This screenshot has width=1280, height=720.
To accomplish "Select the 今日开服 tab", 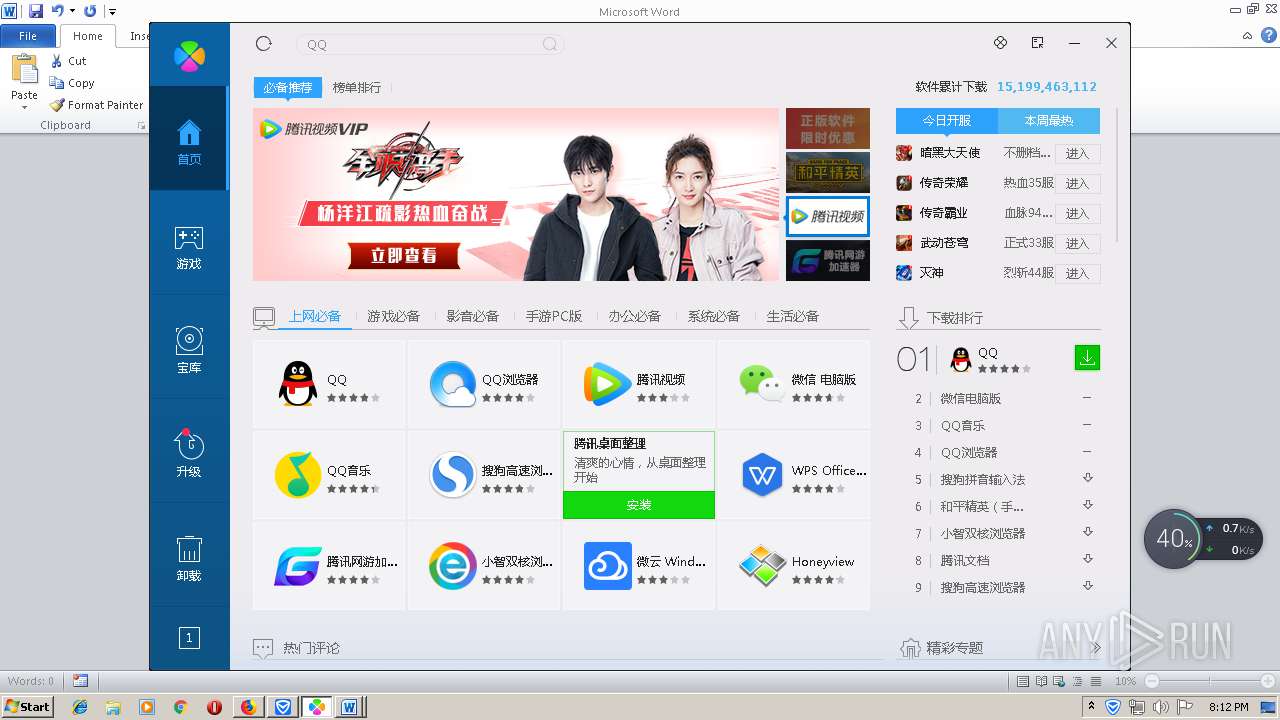I will coord(947,120).
